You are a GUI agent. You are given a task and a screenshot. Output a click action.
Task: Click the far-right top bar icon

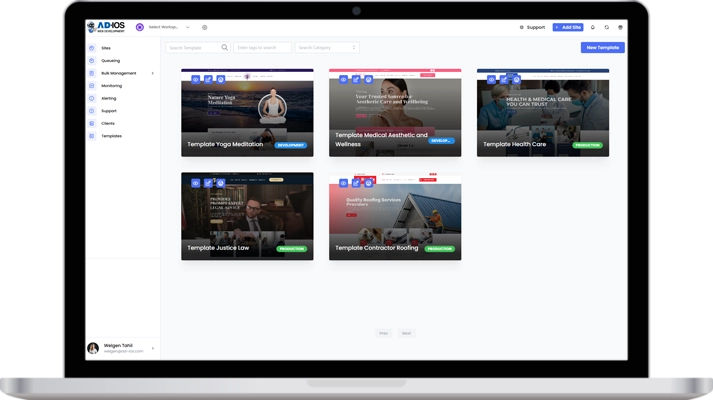pyautogui.click(x=620, y=27)
